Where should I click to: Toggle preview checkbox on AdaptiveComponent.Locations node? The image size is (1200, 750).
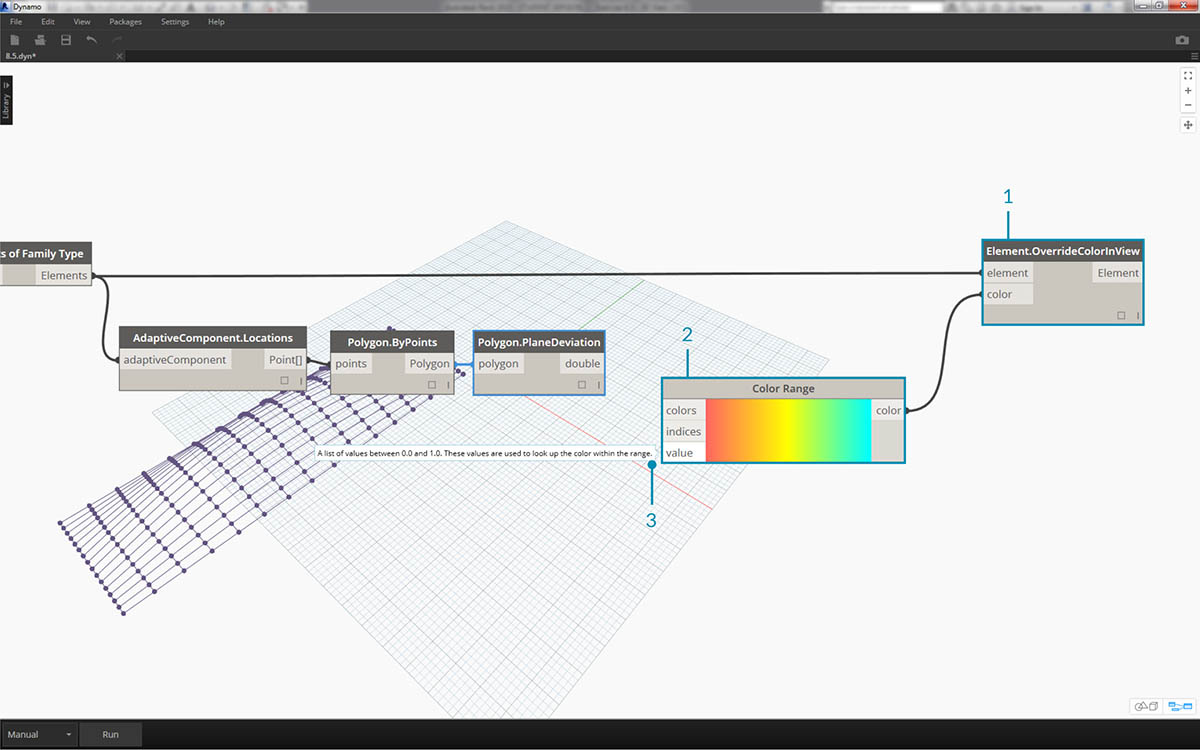click(285, 380)
